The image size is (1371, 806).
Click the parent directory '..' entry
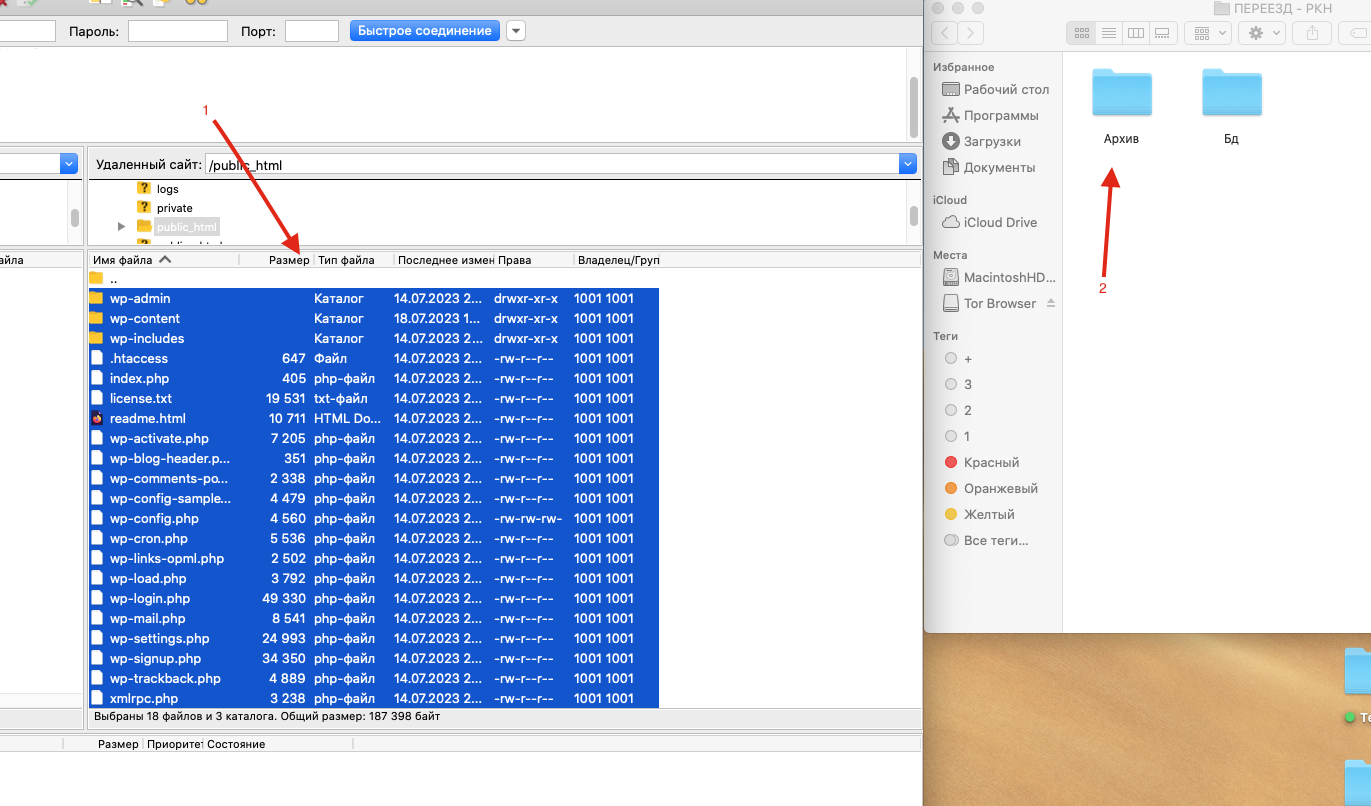(374, 278)
